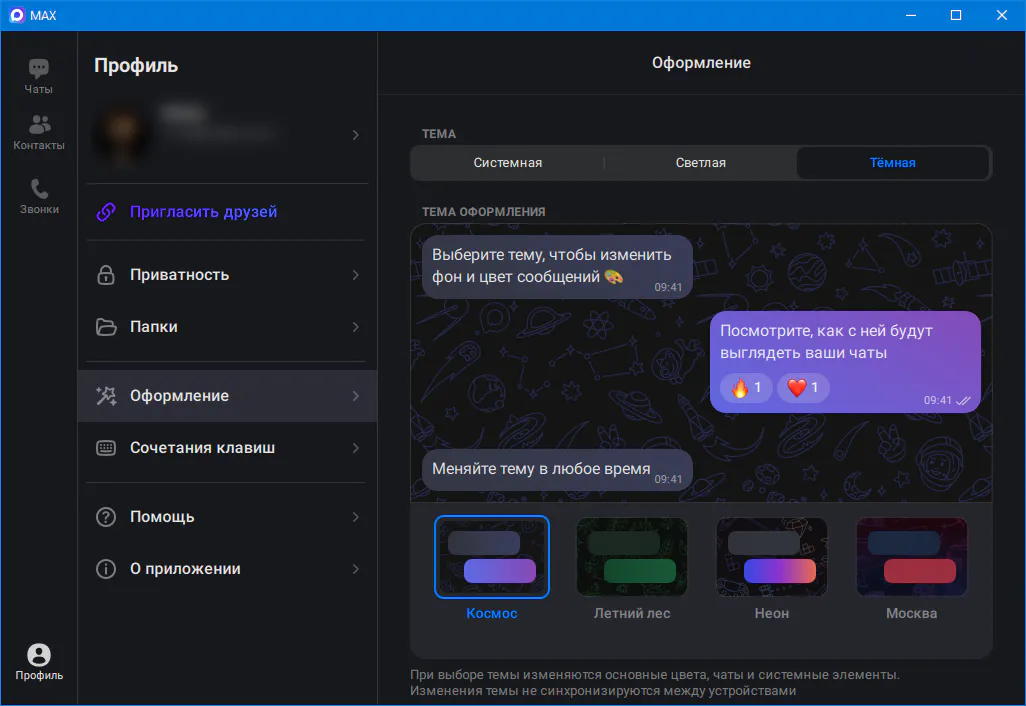Viewport: 1026px width, 706px height.
Task: Click the Folders folder icon
Action: pyautogui.click(x=106, y=327)
